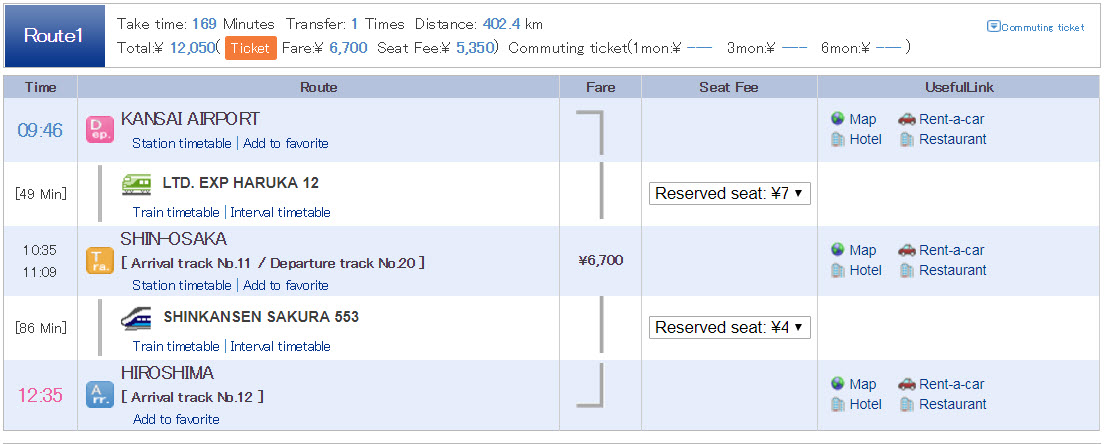Click the Commuting ticket expand icon
This screenshot has height=444, width=1104.
pos(993,27)
